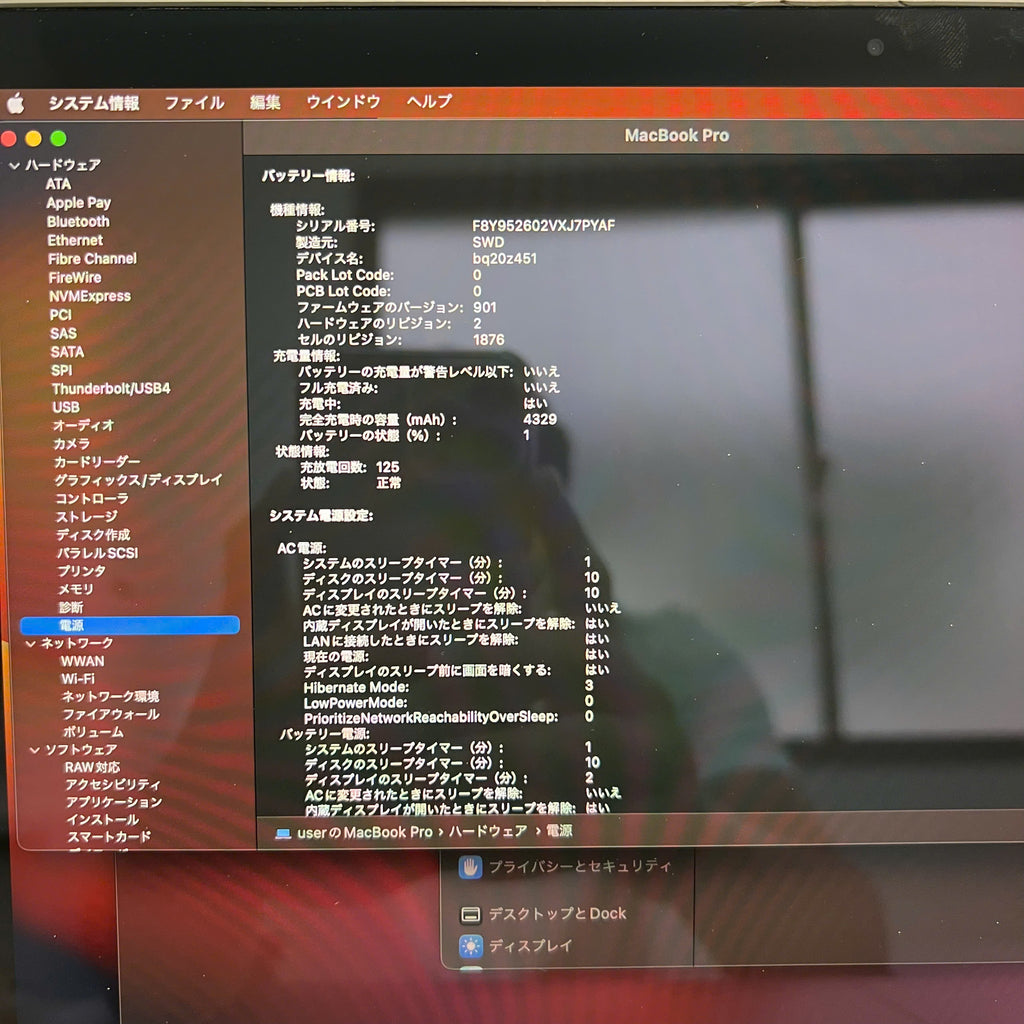Open the ヘルプ menu

pyautogui.click(x=428, y=101)
